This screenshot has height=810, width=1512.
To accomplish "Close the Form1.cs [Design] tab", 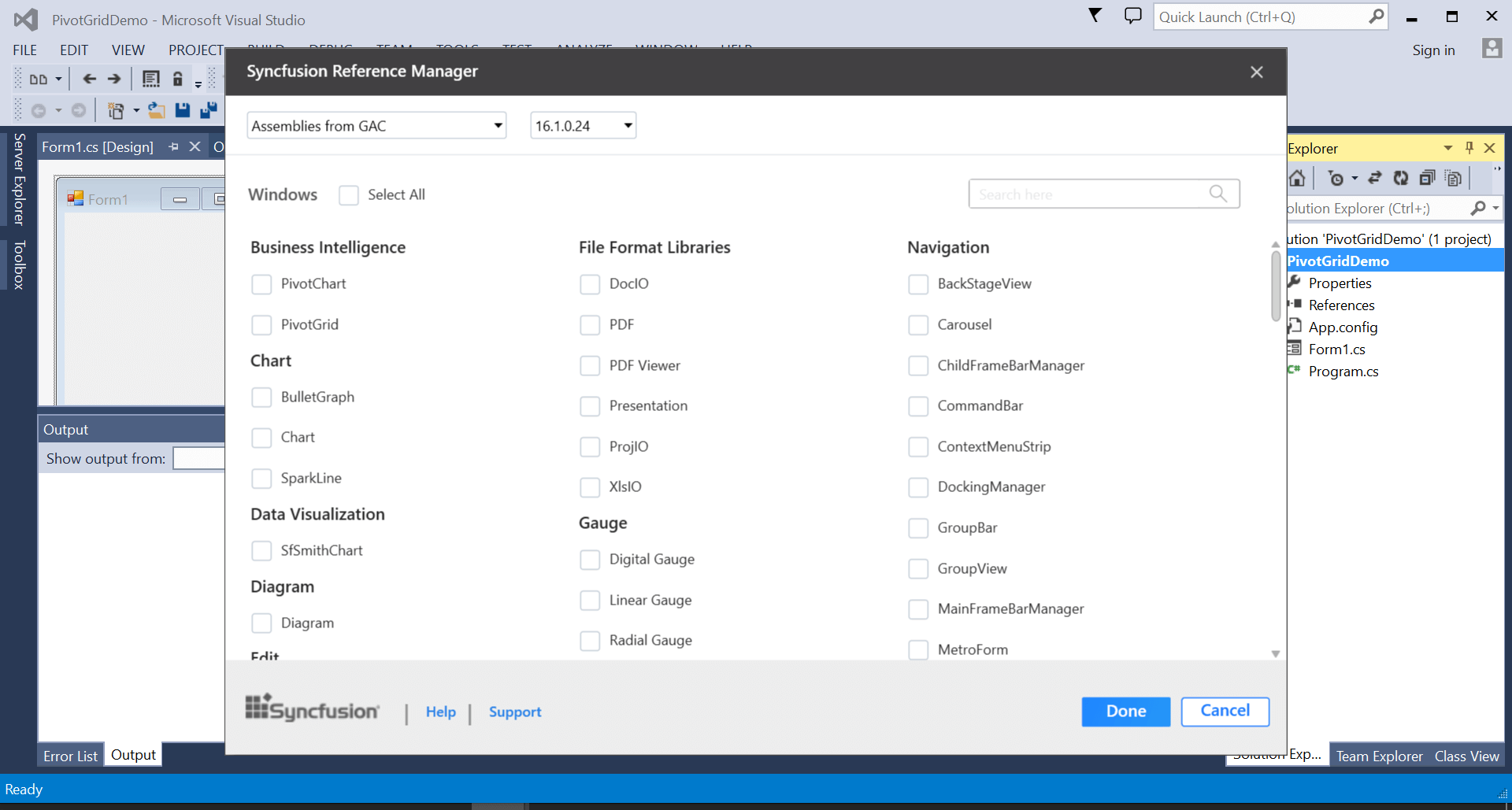I will point(195,146).
